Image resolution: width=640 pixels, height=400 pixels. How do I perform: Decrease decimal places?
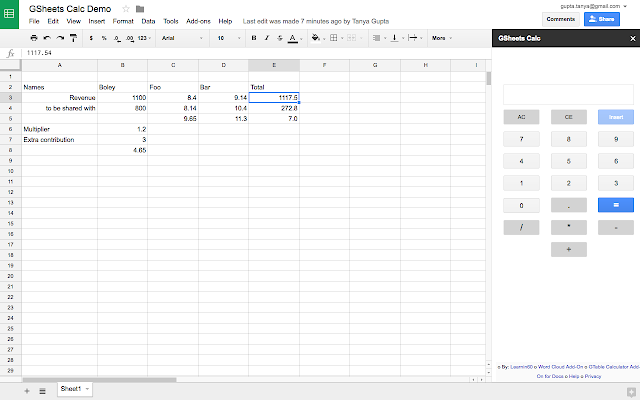point(117,38)
